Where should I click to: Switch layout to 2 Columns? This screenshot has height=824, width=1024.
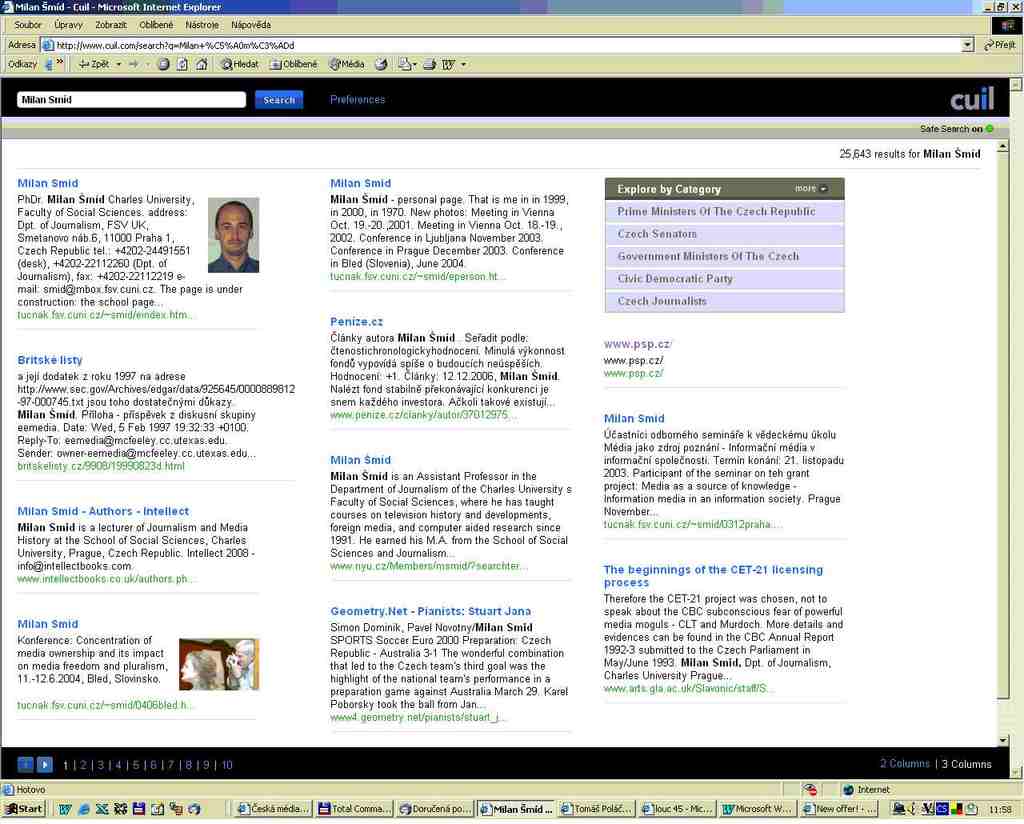[x=904, y=763]
